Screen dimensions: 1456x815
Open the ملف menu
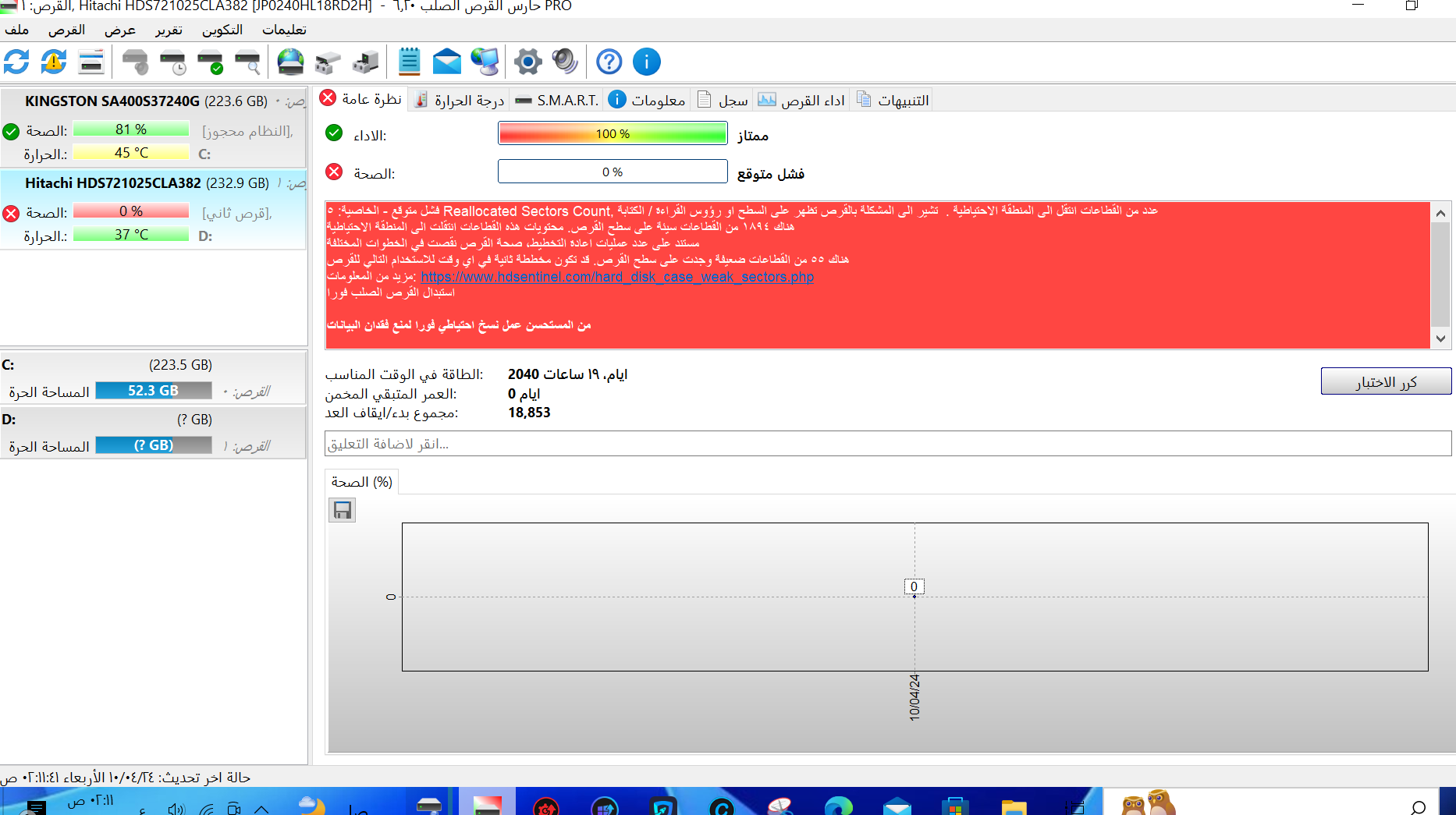pos(17,30)
